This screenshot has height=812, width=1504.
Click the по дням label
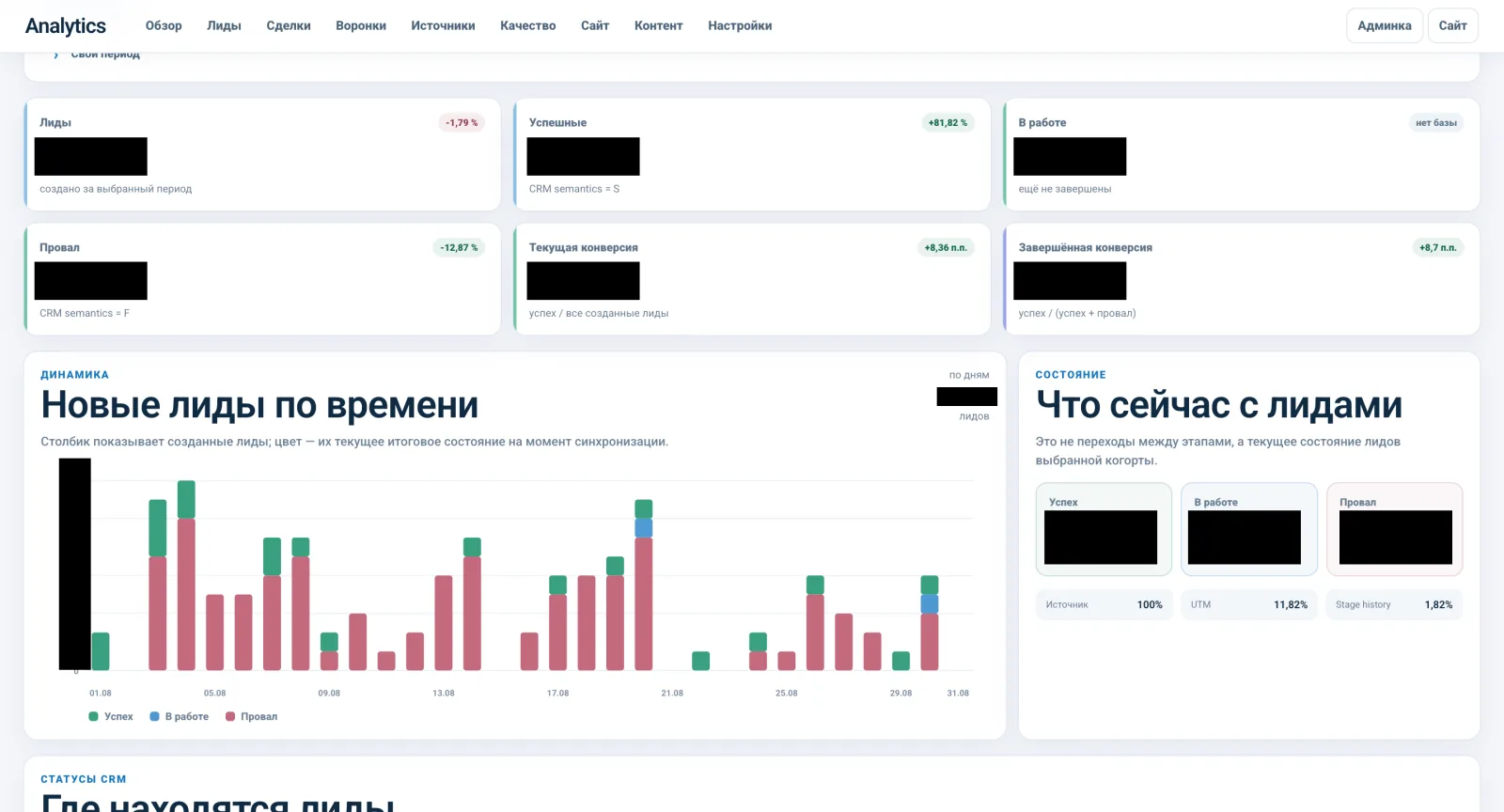(x=969, y=375)
